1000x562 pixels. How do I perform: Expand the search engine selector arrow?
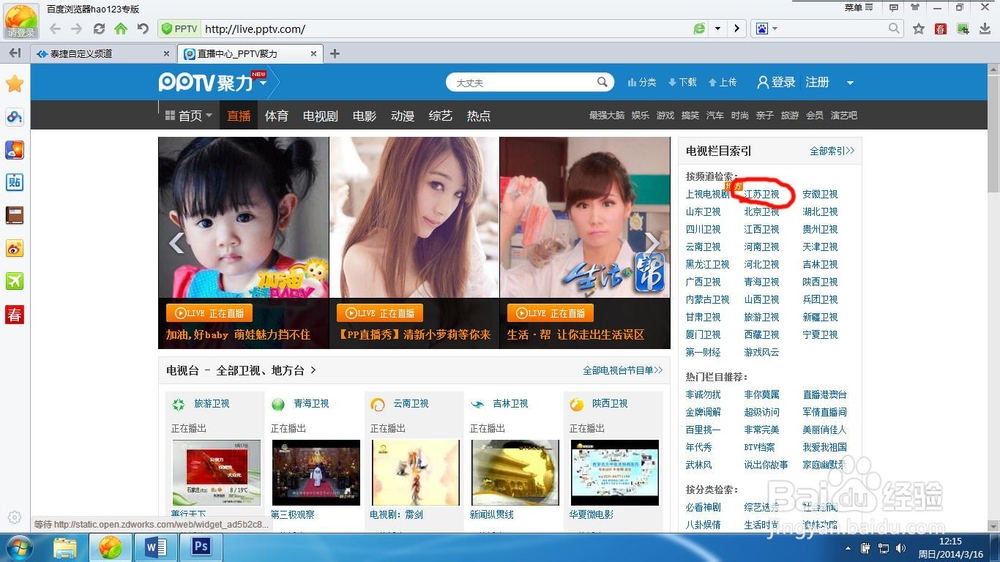point(775,29)
